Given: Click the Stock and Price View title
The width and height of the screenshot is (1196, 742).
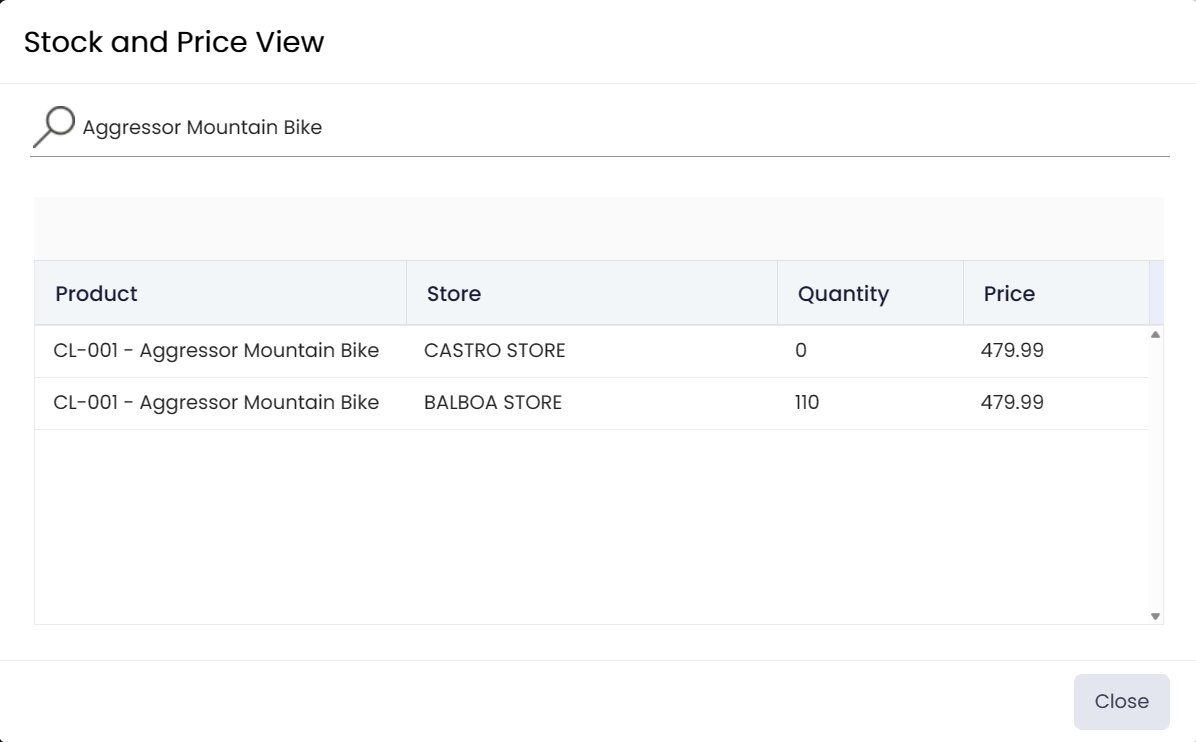Looking at the screenshot, I should 174,42.
